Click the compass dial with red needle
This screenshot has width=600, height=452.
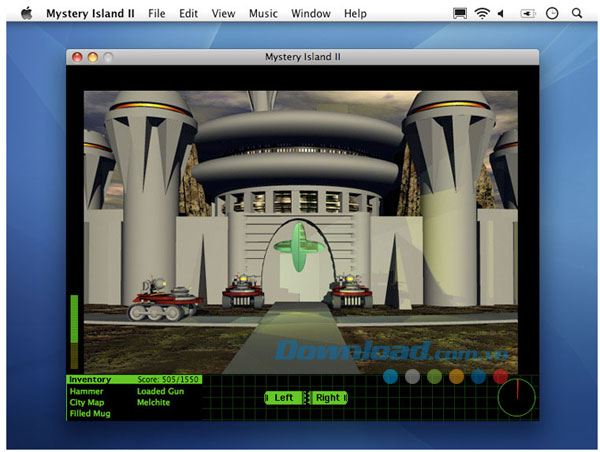pyautogui.click(x=517, y=397)
